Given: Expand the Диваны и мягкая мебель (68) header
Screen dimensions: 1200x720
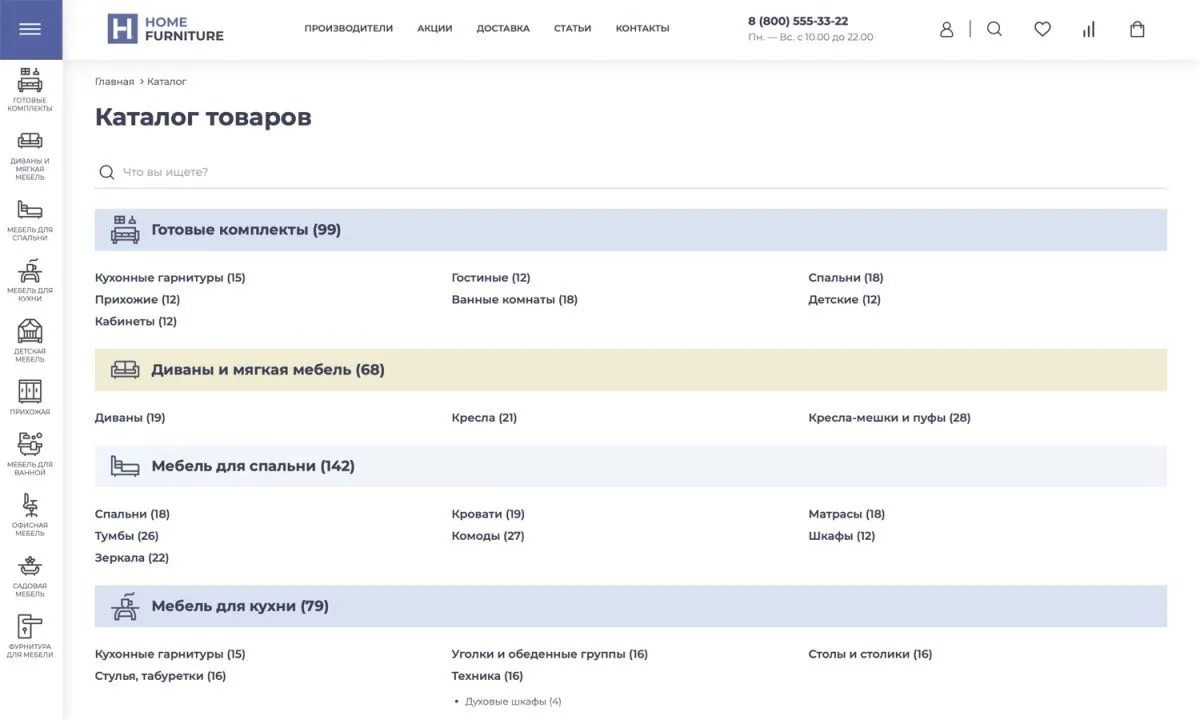Looking at the screenshot, I should tap(267, 370).
